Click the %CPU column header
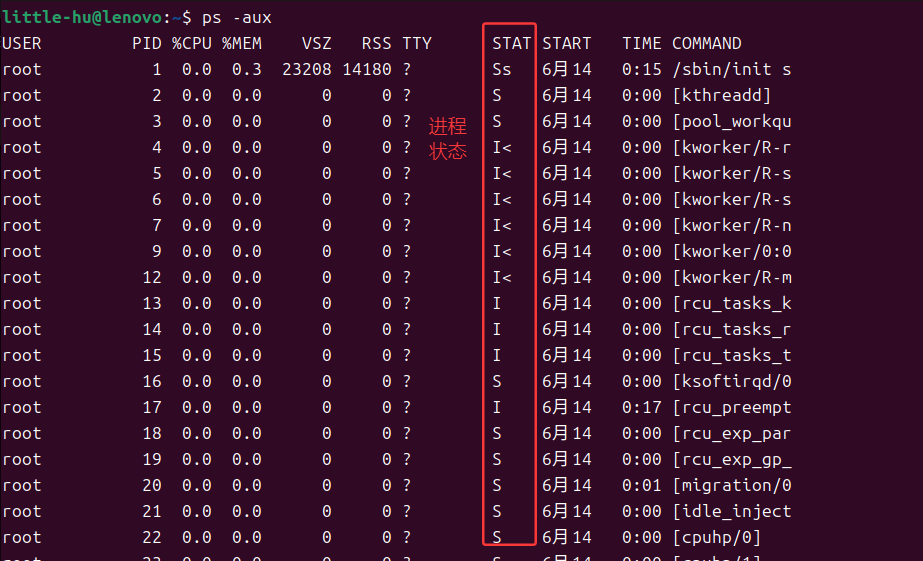The height and width of the screenshot is (561, 923). 192,44
